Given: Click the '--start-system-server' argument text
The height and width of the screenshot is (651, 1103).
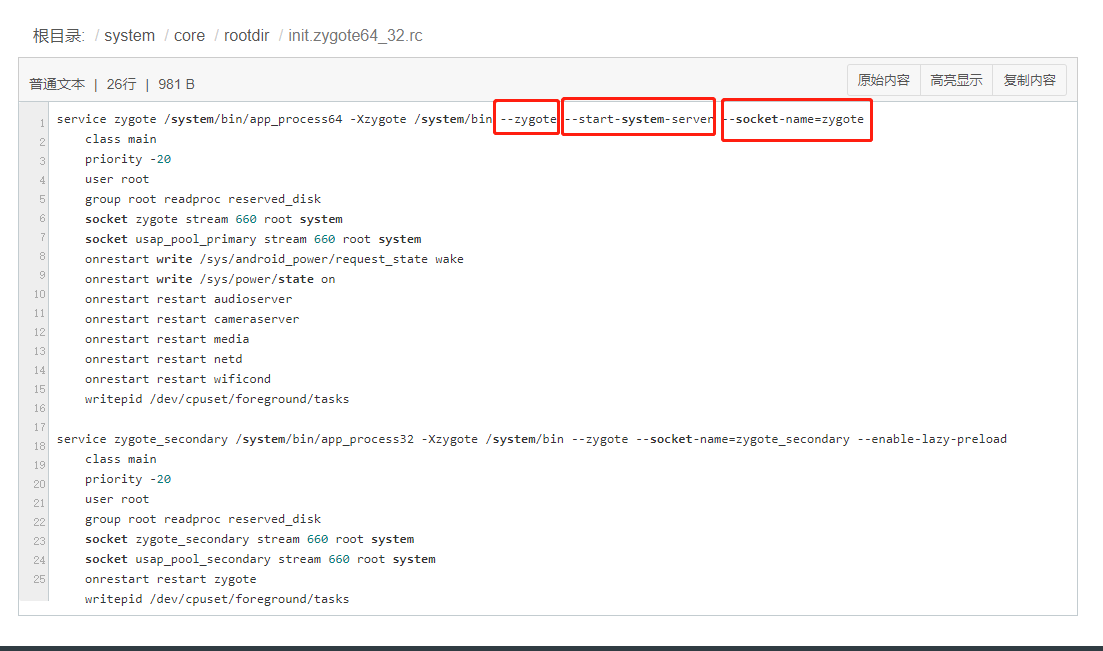Looking at the screenshot, I should pyautogui.click(x=639, y=119).
